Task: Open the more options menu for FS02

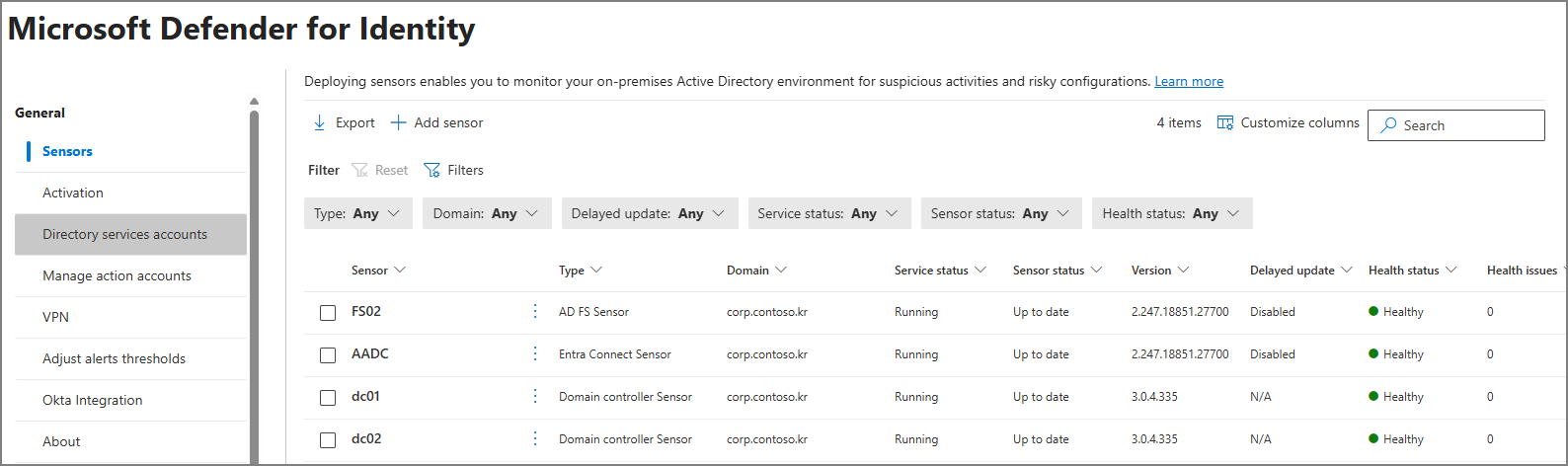Action: tap(535, 311)
